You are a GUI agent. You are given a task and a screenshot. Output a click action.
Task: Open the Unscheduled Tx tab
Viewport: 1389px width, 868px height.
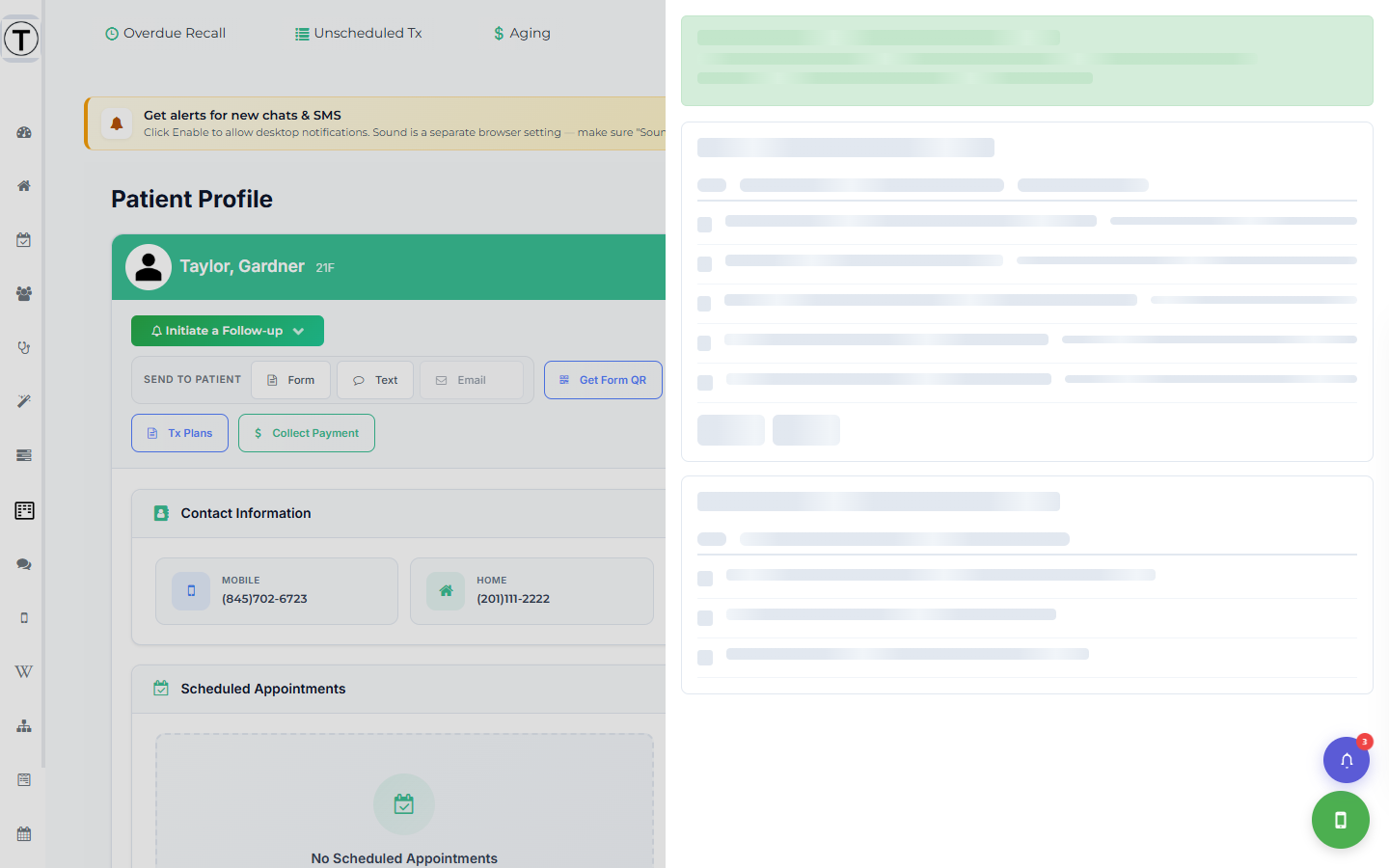point(359,33)
